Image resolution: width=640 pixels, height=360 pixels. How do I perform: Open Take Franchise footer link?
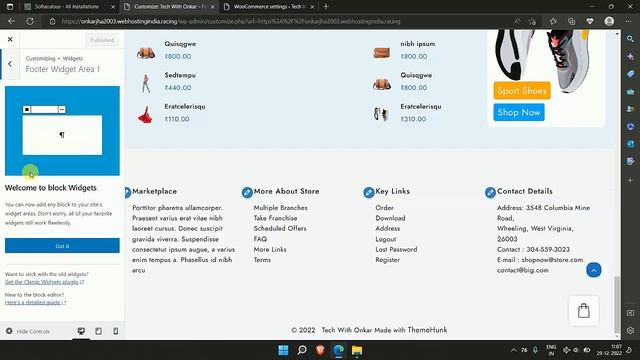click(275, 218)
